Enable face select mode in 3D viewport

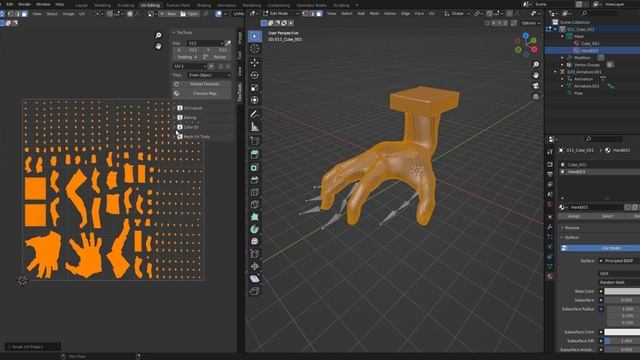319,13
